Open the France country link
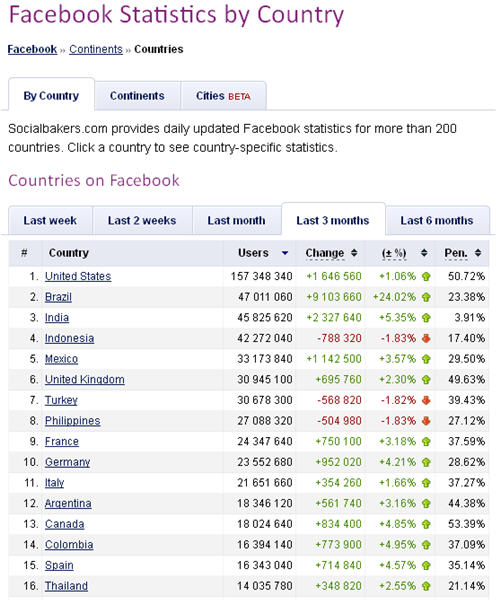Image resolution: width=500 pixels, height=604 pixels. [x=62, y=441]
